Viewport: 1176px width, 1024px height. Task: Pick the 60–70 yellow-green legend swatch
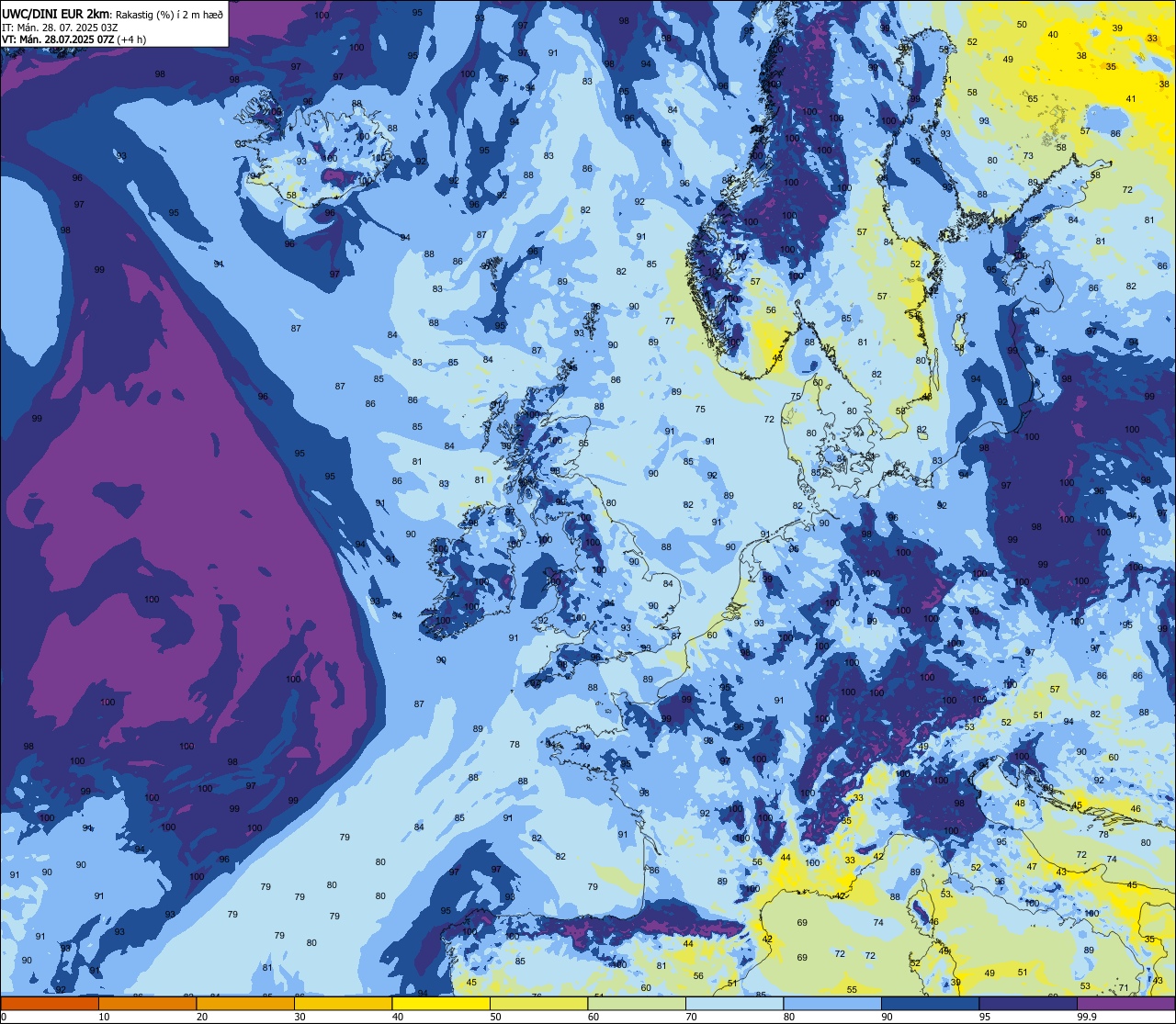pyautogui.click(x=637, y=1003)
